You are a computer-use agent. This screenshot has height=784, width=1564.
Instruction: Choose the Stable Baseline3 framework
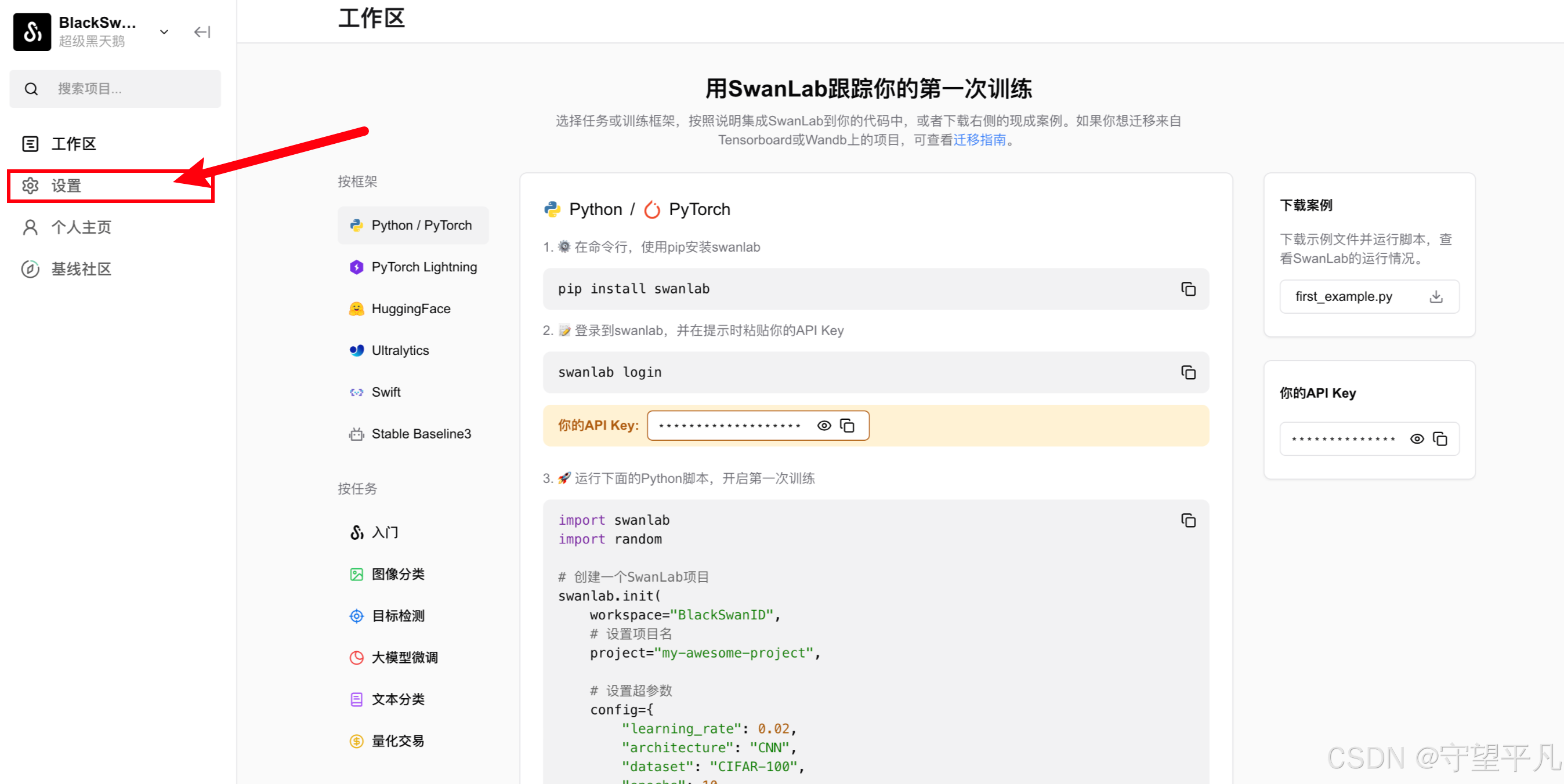pyautogui.click(x=421, y=433)
